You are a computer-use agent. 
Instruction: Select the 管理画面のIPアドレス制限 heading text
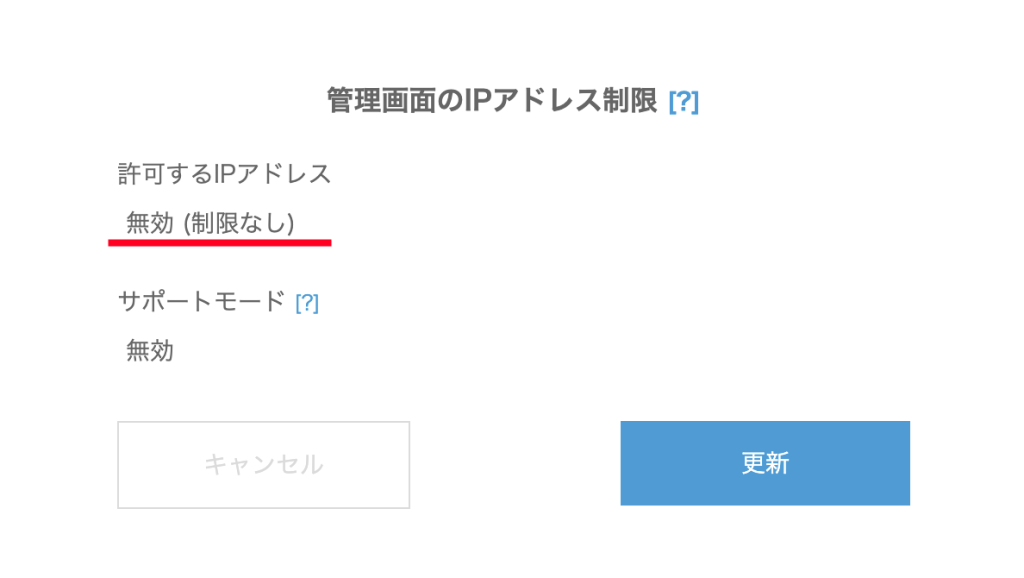coord(491,101)
